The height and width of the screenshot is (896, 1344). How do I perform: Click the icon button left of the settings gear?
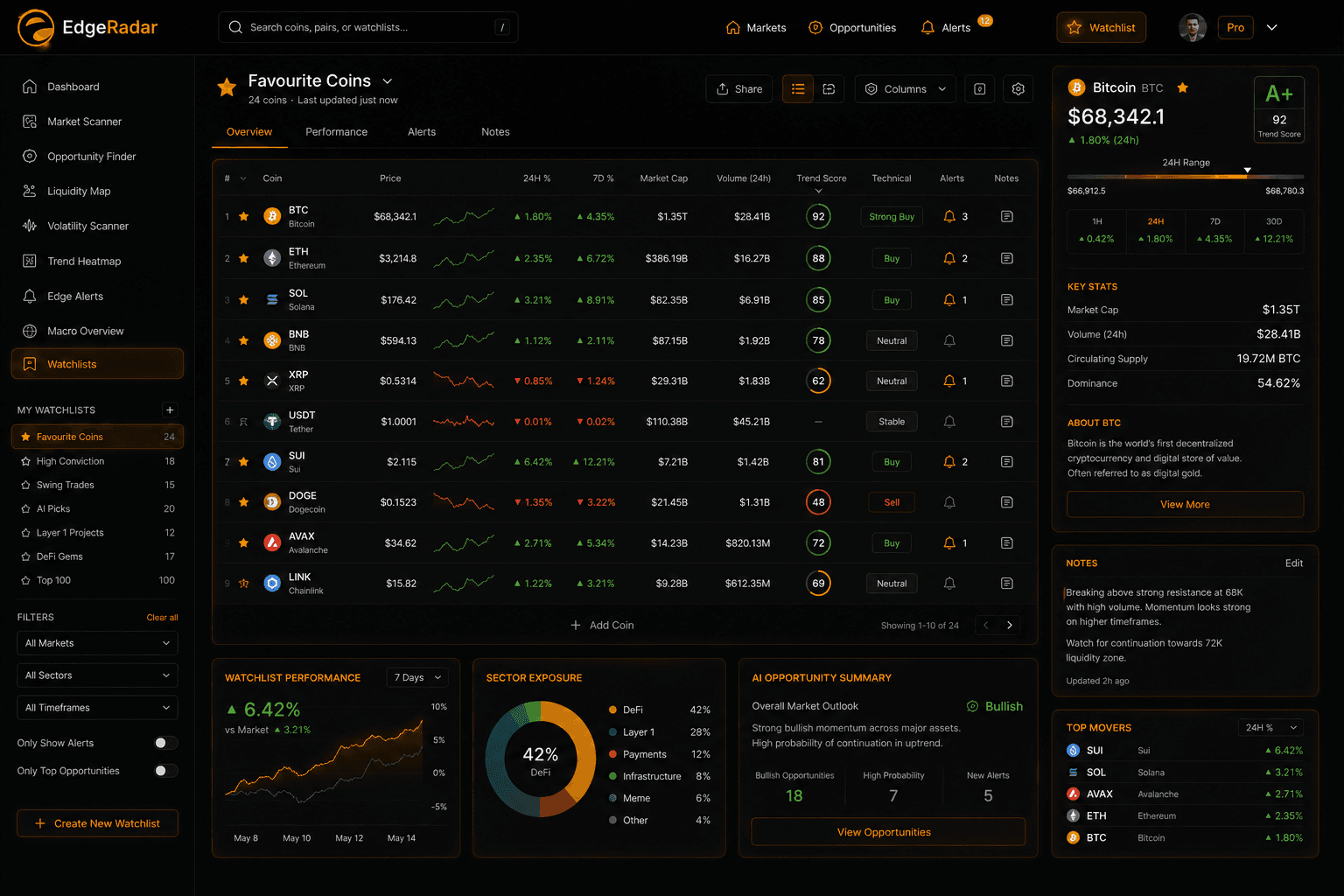click(x=980, y=88)
